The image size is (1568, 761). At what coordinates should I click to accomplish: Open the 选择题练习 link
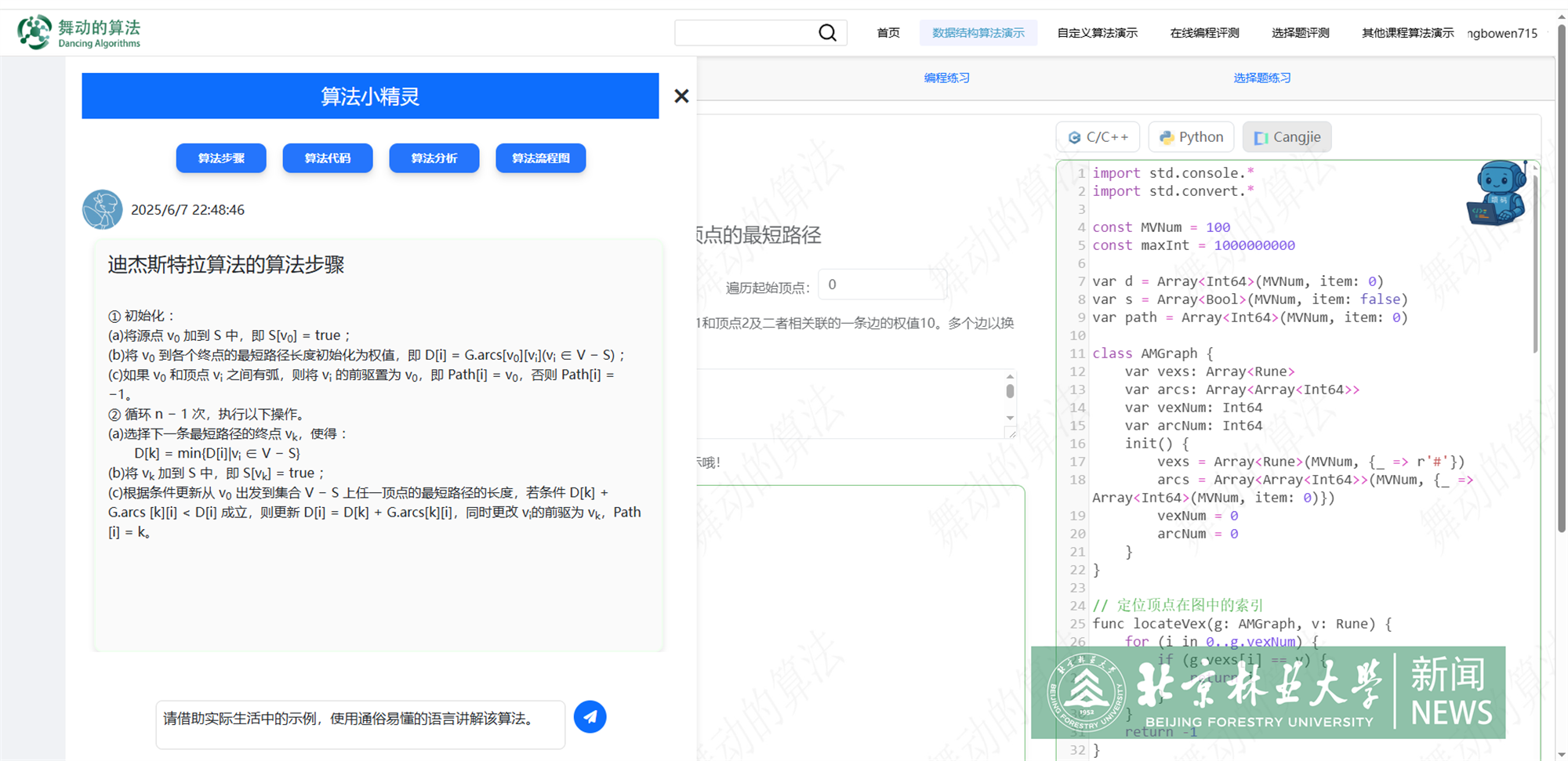coord(1261,78)
